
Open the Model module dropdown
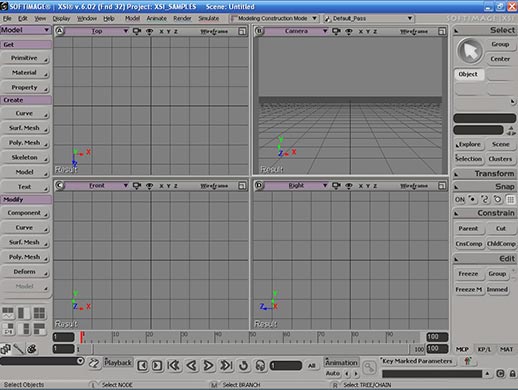point(26,30)
